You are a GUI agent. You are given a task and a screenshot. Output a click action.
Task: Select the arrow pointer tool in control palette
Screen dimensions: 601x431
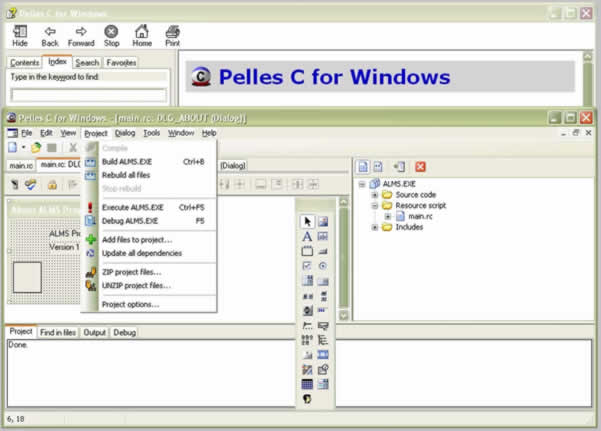(307, 221)
